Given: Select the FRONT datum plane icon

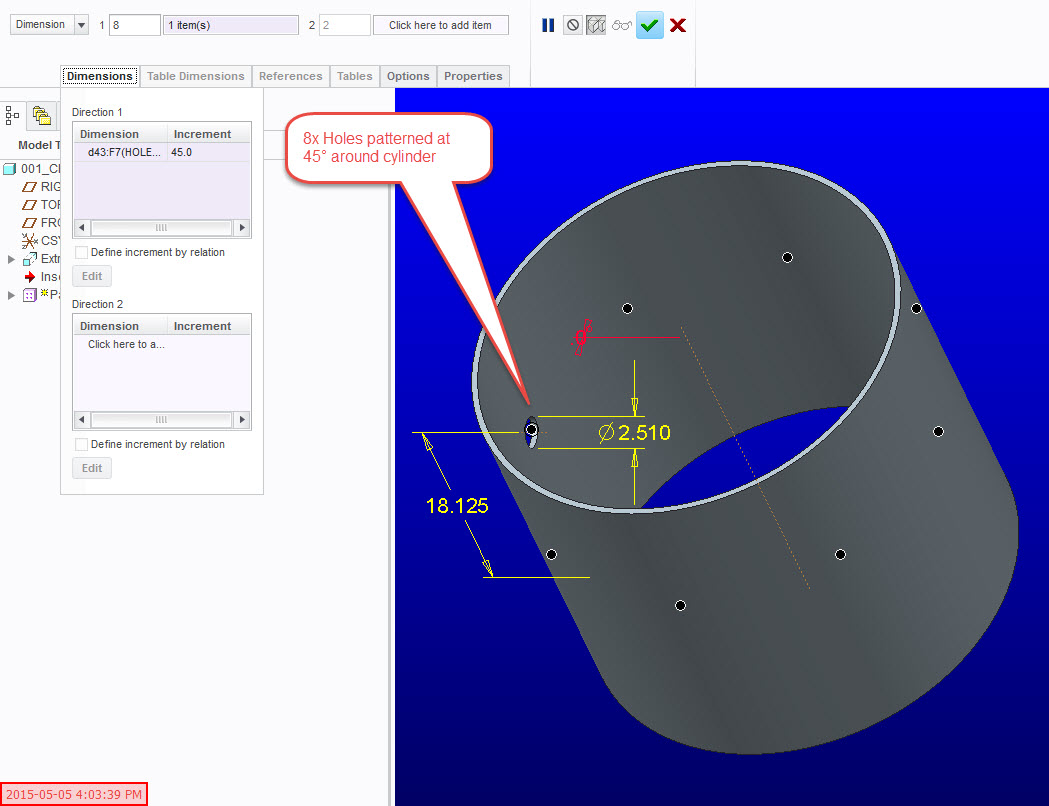Looking at the screenshot, I should (x=29, y=223).
